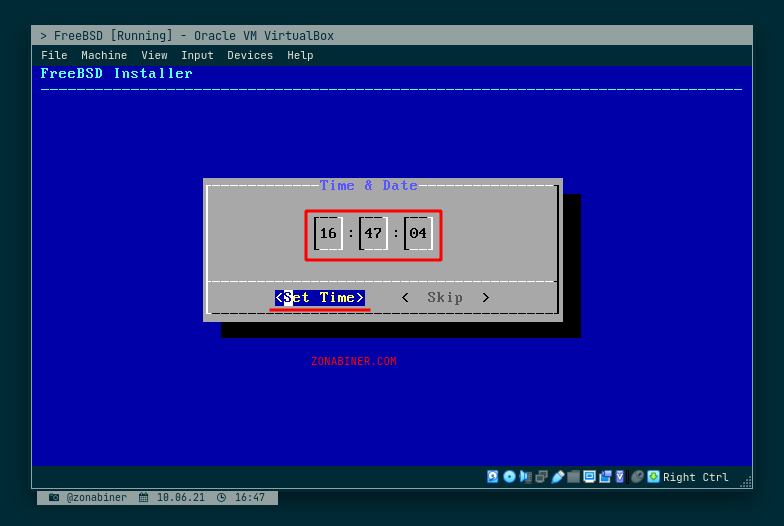This screenshot has height=526, width=784.
Task: Click the network adapters status icon
Action: pos(541,476)
